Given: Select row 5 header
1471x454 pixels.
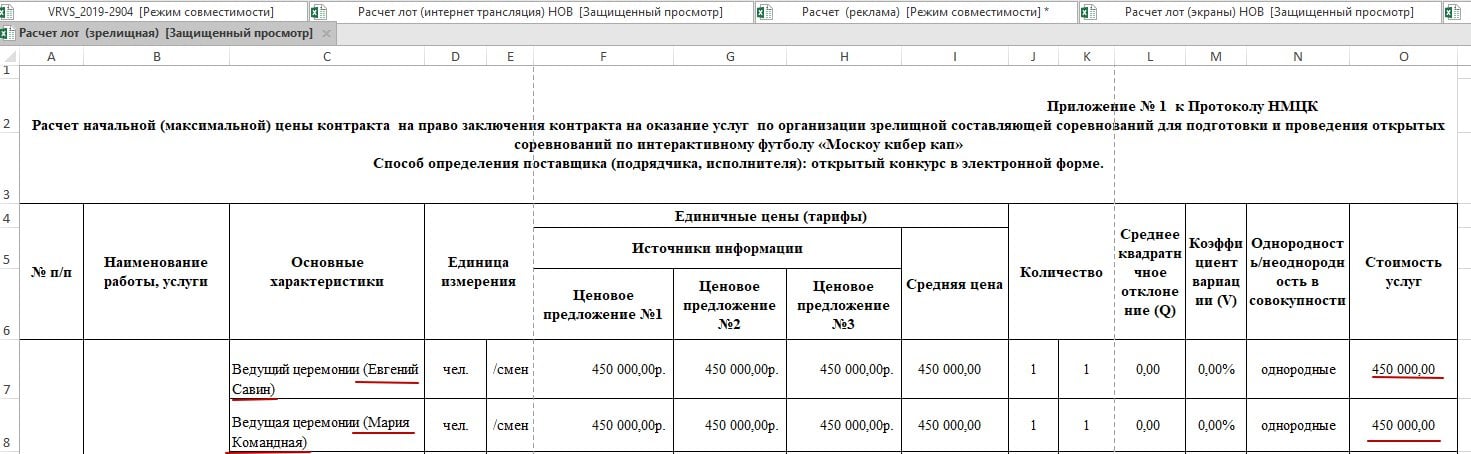Looking at the screenshot, I should pos(9,247).
